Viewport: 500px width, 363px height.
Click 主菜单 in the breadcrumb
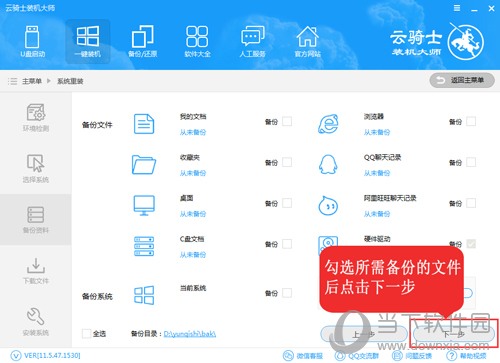32,81
